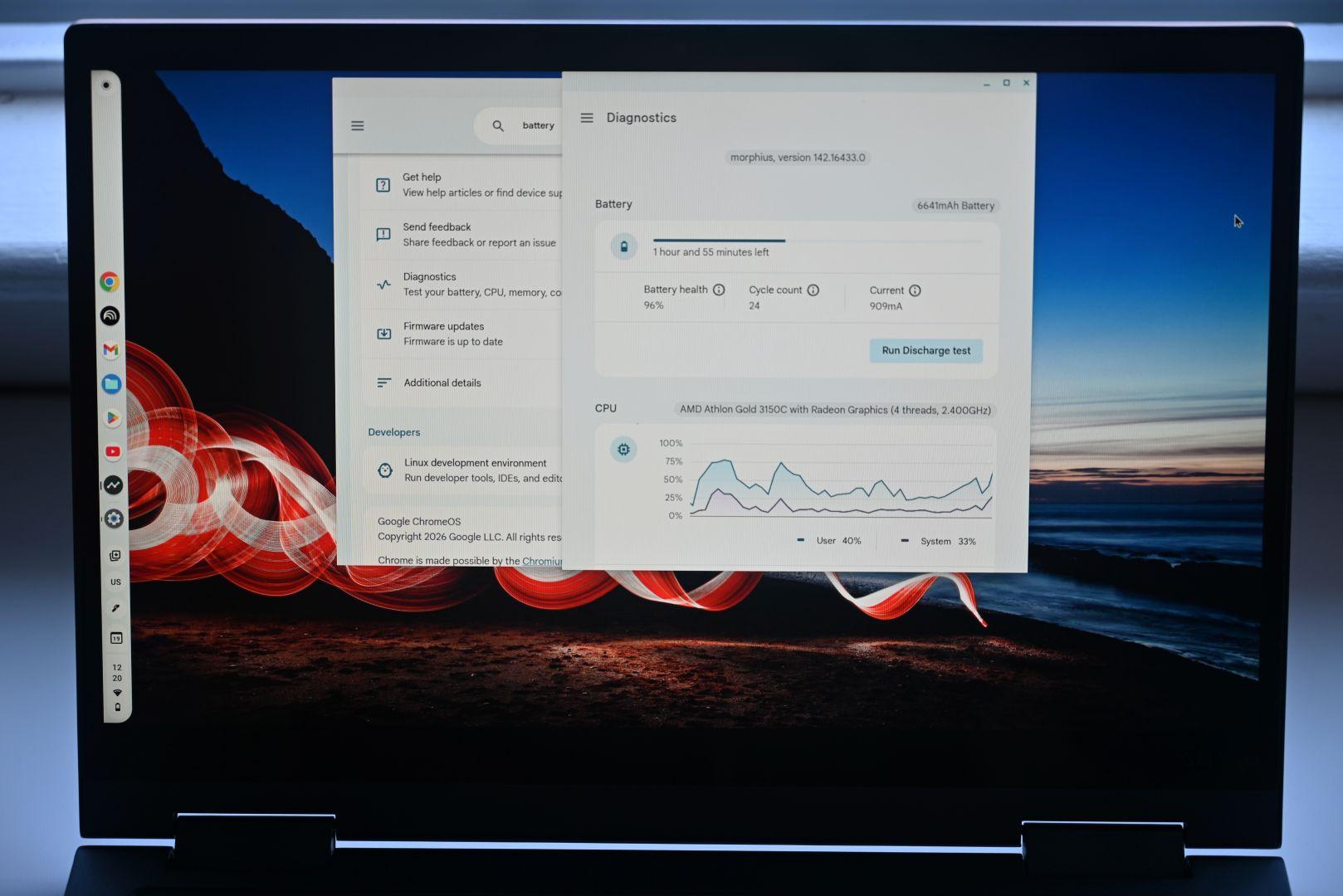This screenshot has height=896, width=1343.
Task: Select the Diagnostics row in Settings
Action: pos(462,285)
